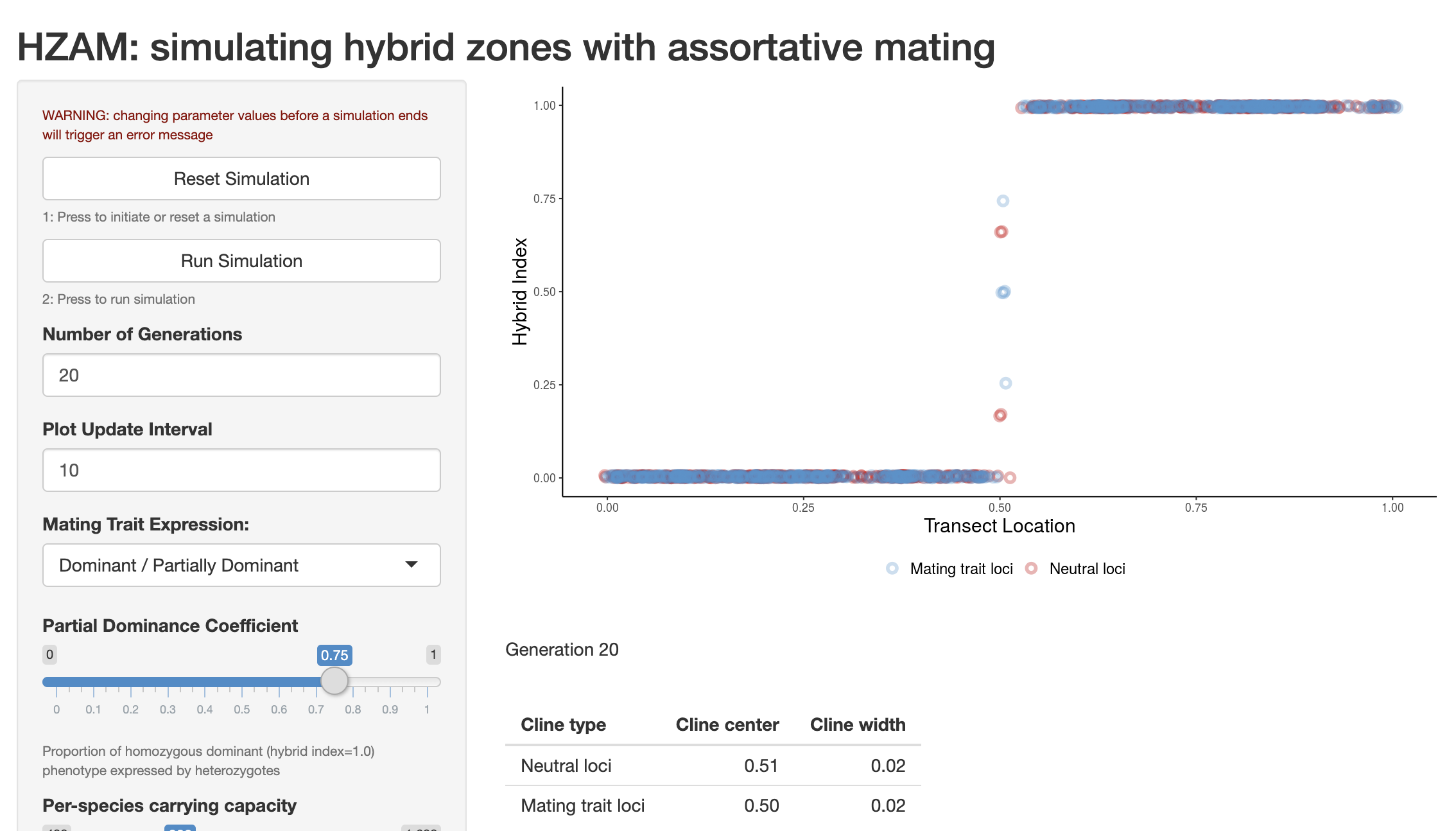
Task: Set dominance slider at the 0.5 tick label
Action: pos(242,709)
